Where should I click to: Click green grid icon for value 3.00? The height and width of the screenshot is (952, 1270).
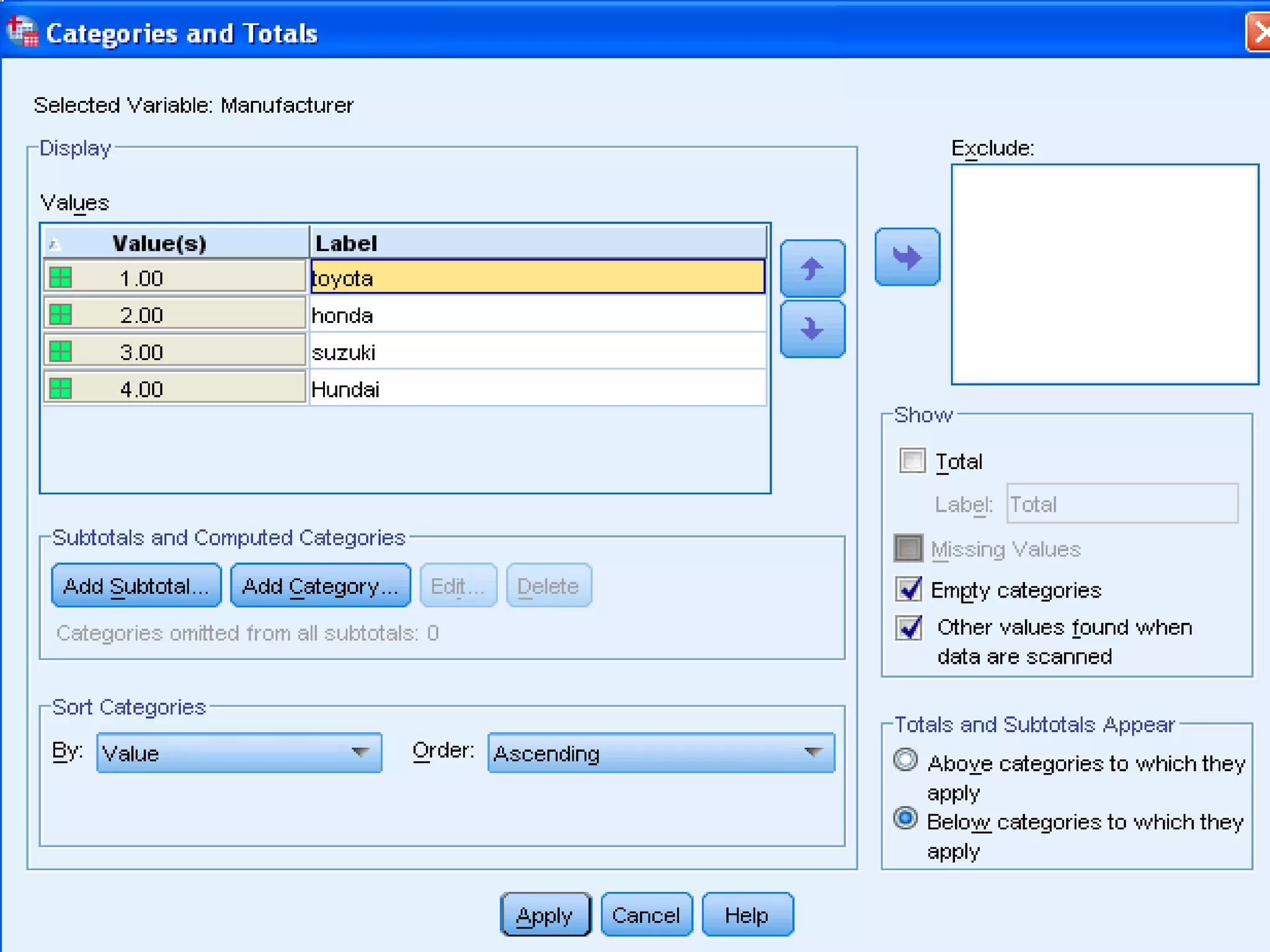coord(61,351)
